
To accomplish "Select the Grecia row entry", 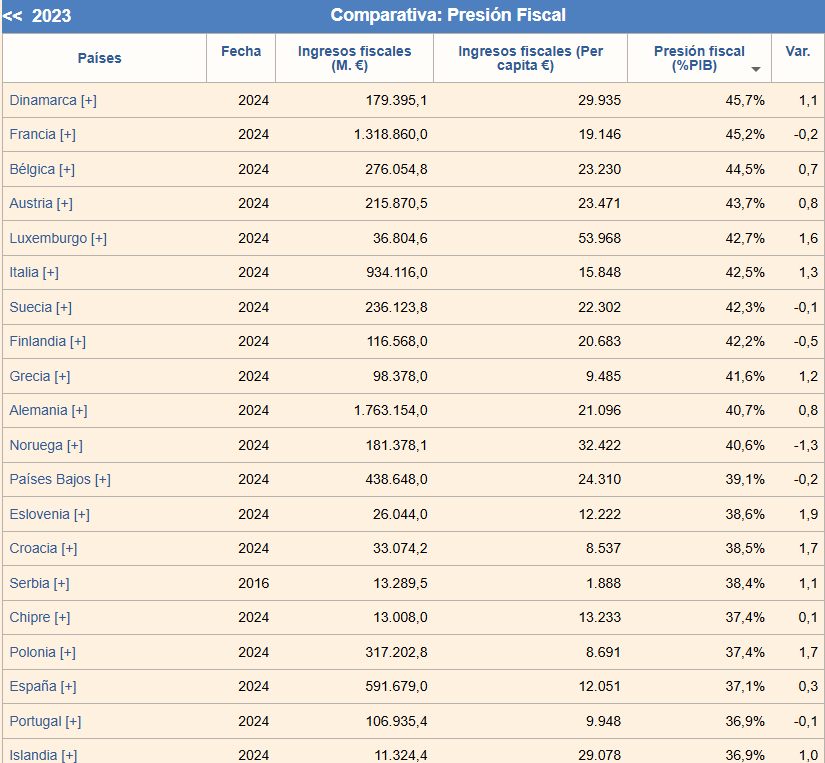I will (32, 376).
